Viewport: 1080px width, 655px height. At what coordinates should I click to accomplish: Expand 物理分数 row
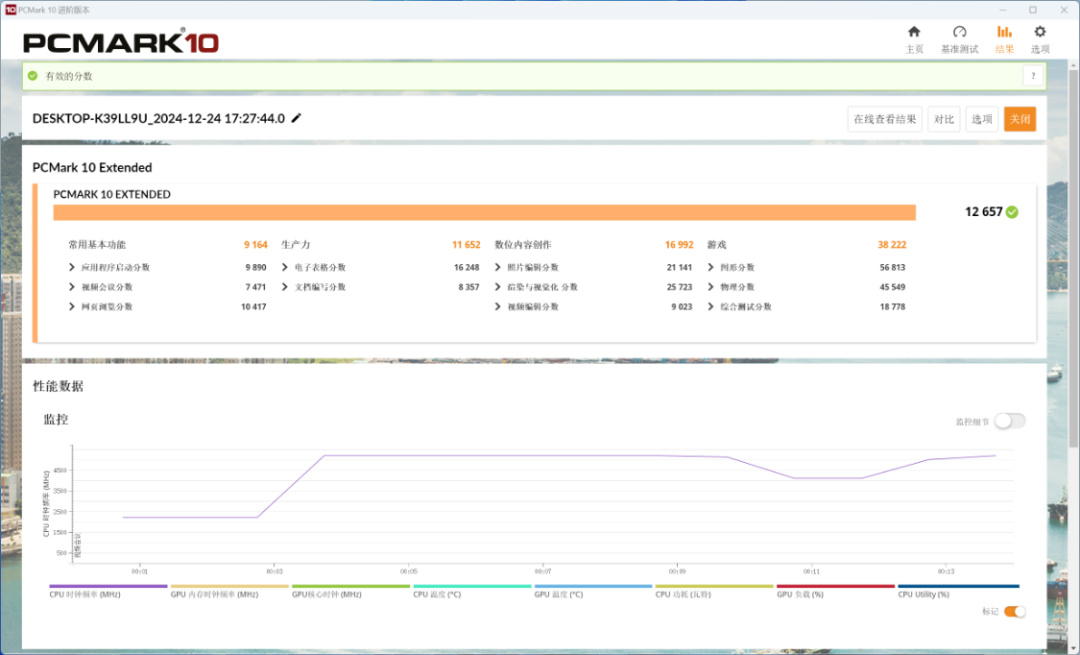click(710, 287)
